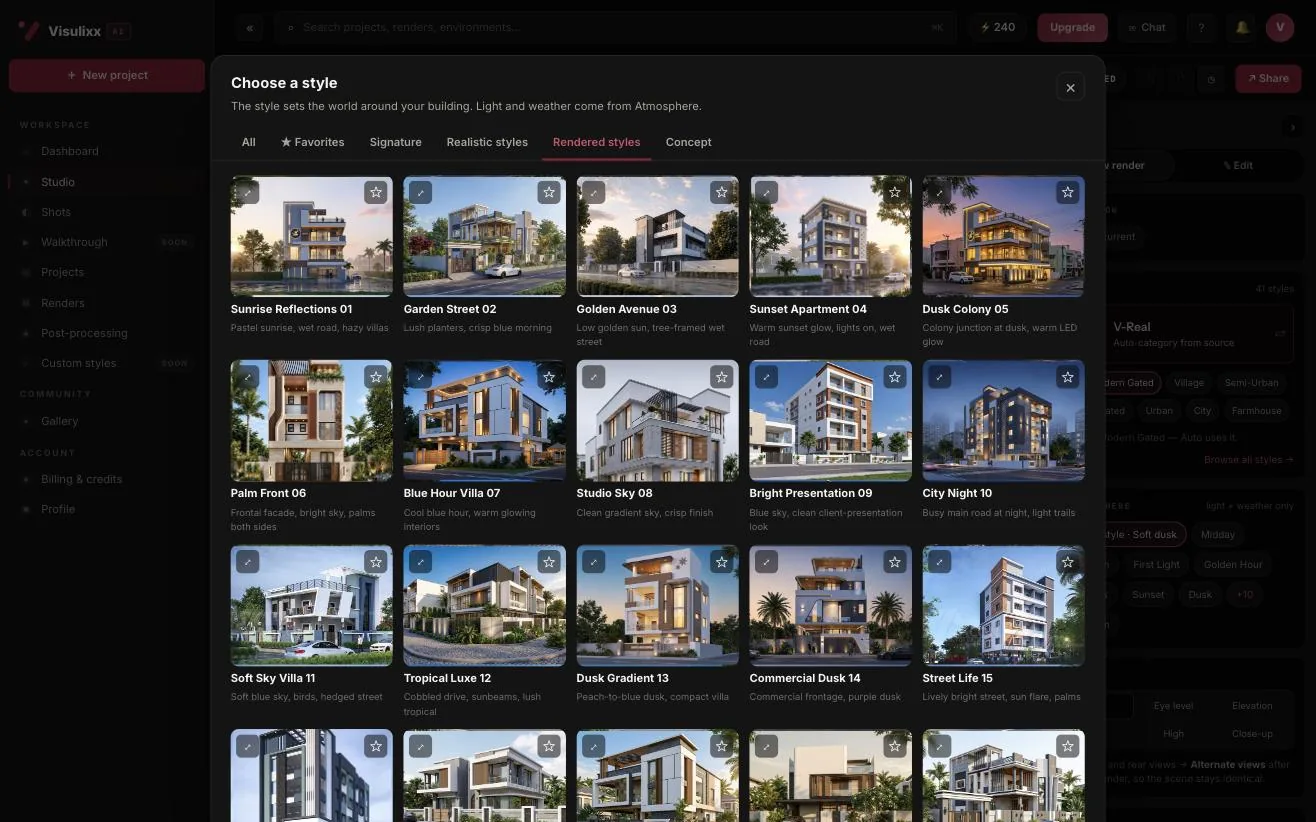This screenshot has height=822, width=1316.
Task: Switch to the Favorites tab
Action: click(x=313, y=142)
